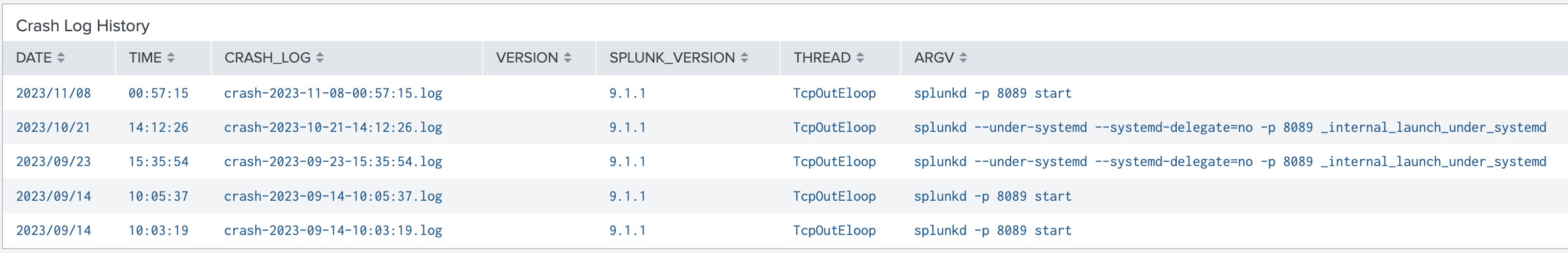Click time value 15:35:54

click(158, 162)
